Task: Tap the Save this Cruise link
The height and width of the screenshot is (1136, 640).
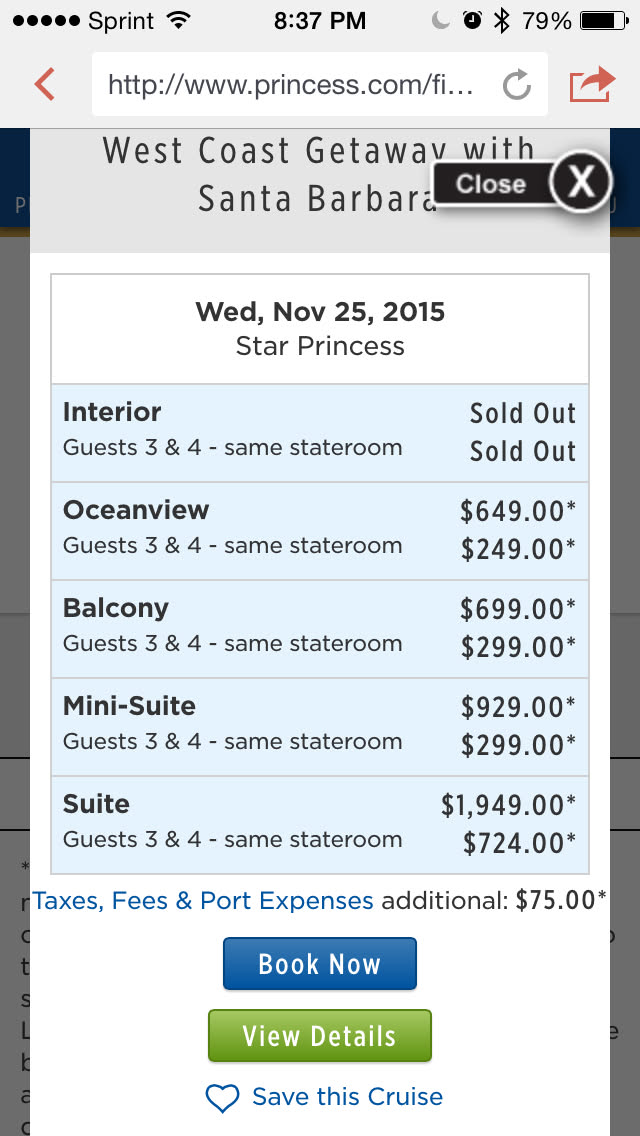Action: coord(347,1097)
